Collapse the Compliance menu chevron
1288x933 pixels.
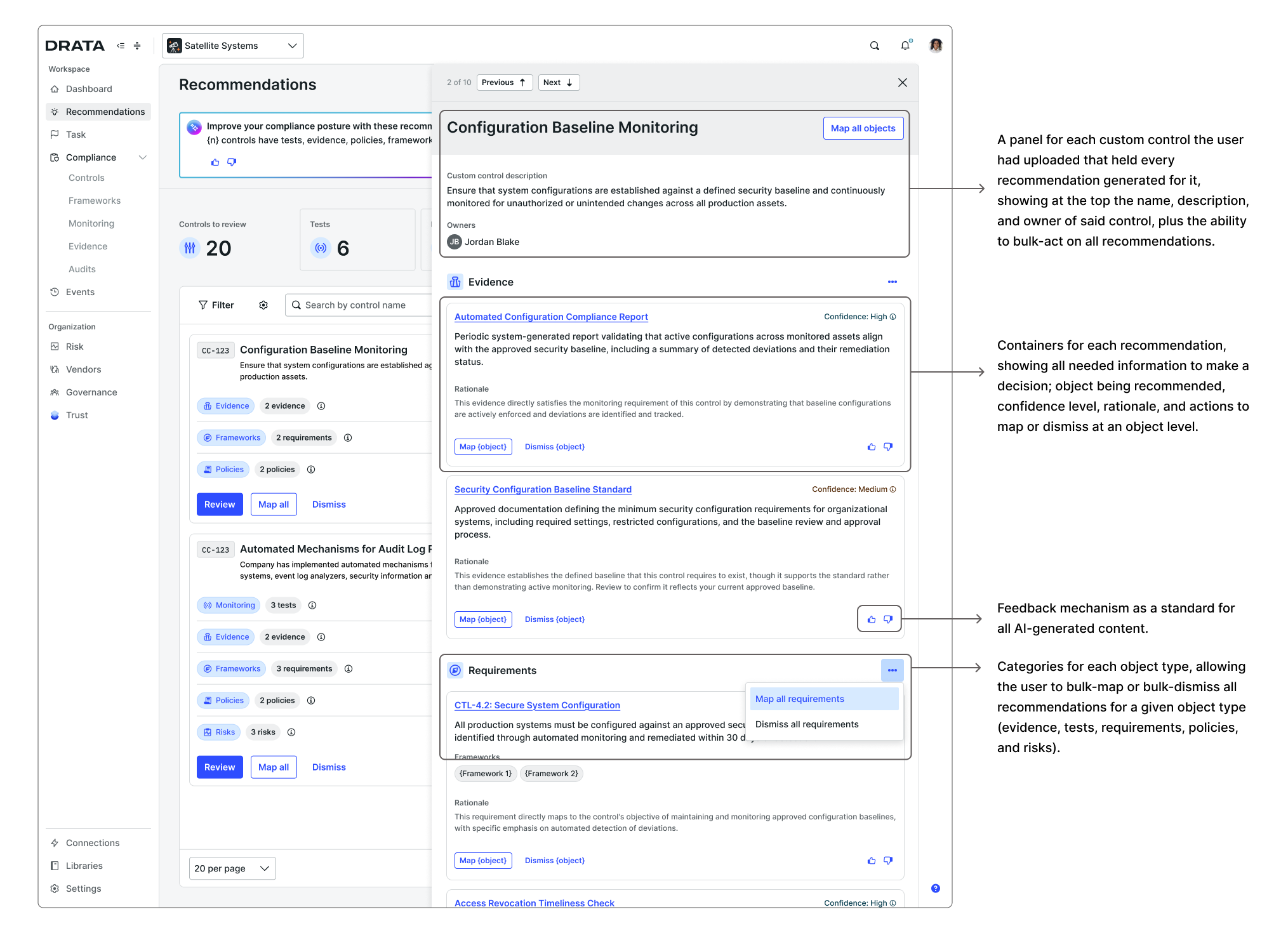tap(143, 157)
